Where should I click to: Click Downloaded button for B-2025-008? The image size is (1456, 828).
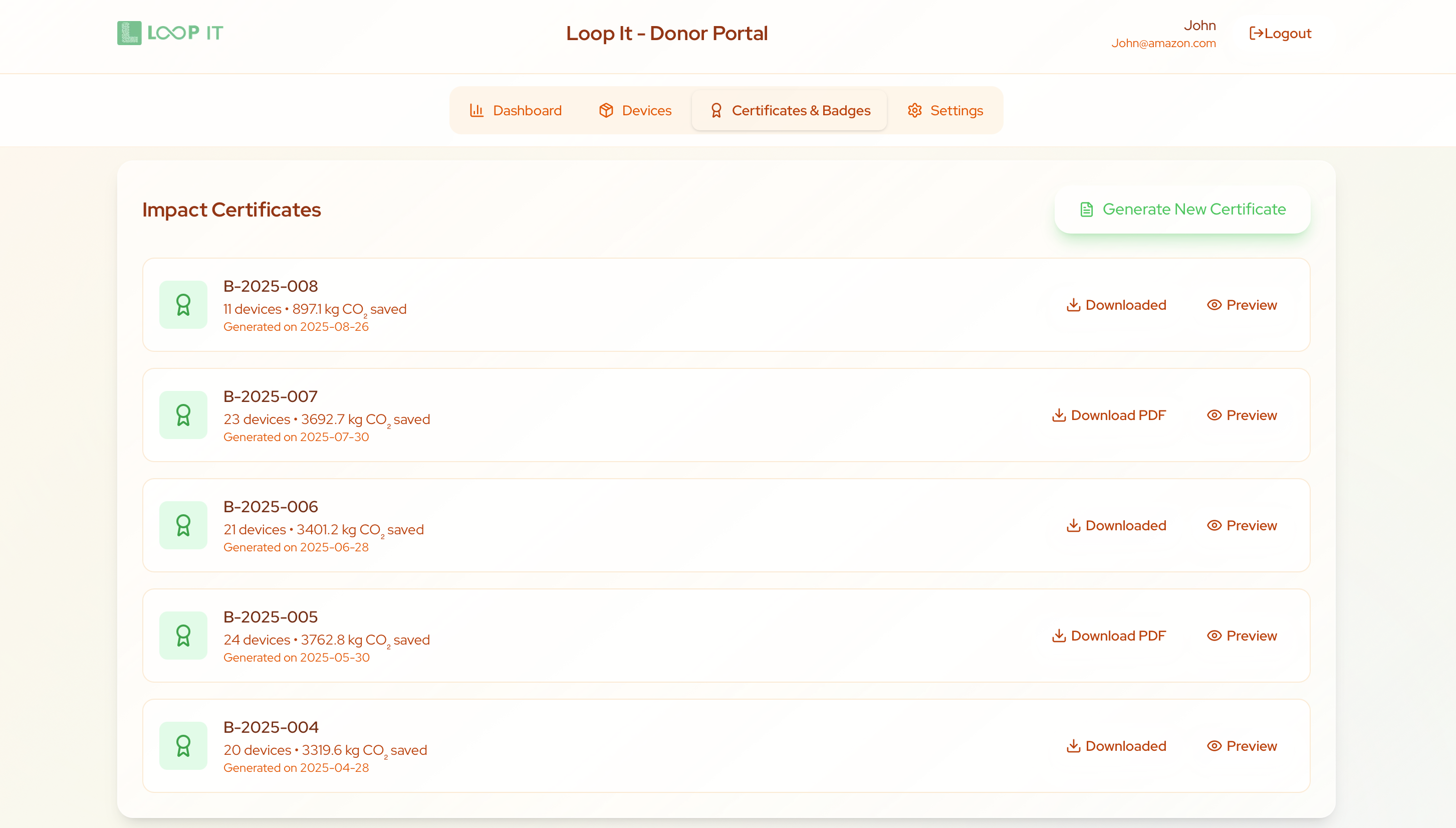1116,305
